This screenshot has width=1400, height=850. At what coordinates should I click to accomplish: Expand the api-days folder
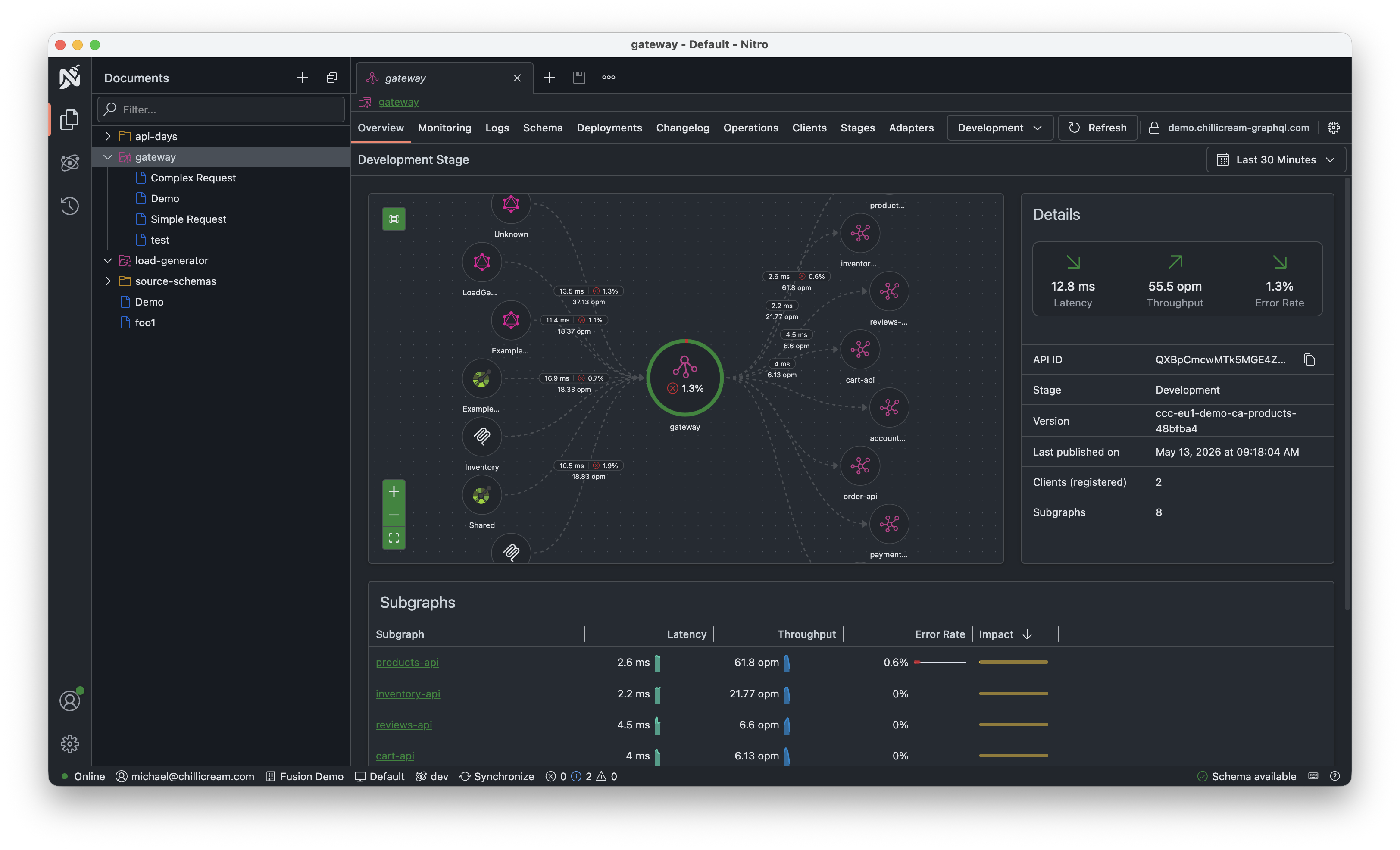(108, 136)
